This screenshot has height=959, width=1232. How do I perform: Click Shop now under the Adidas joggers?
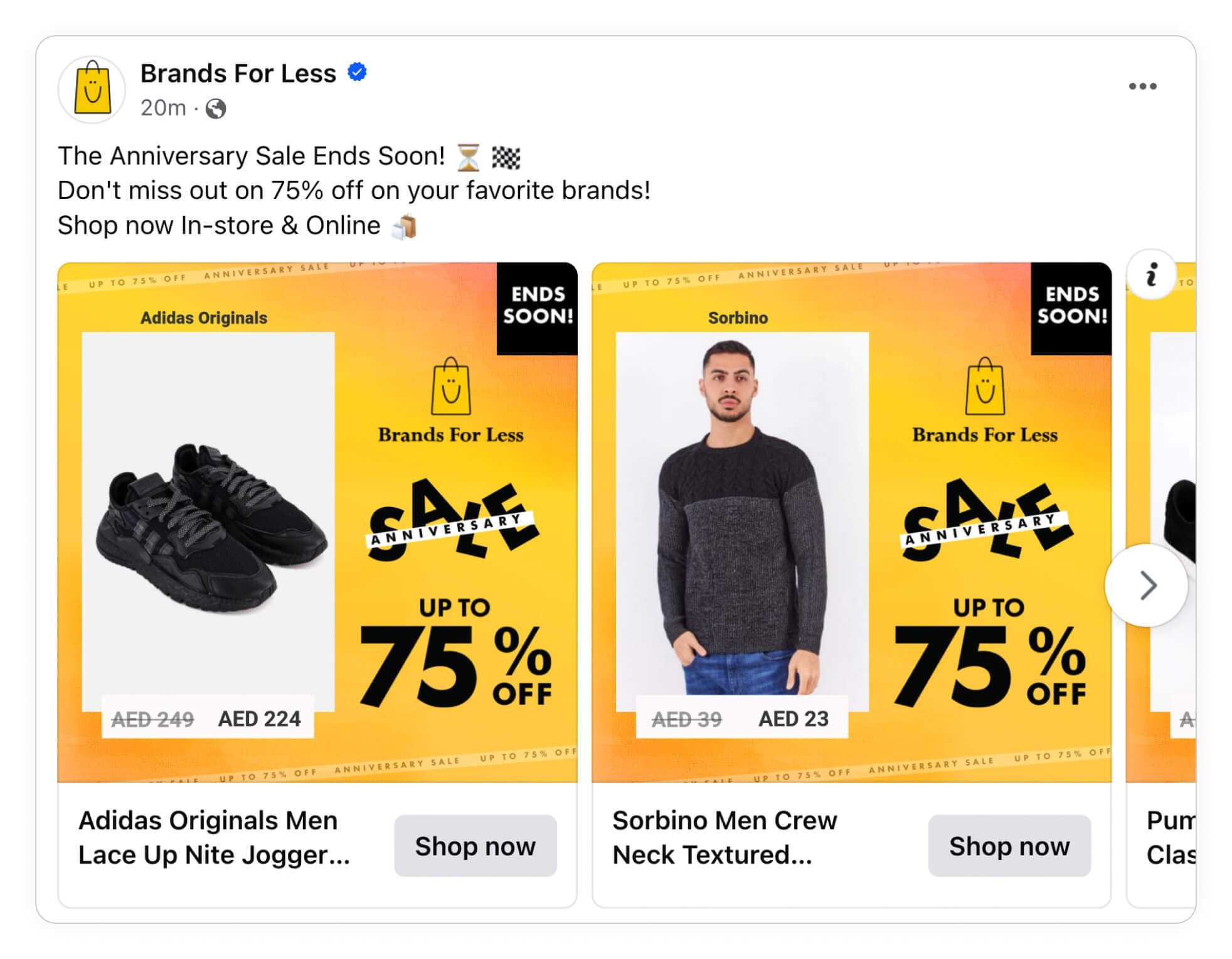coord(475,847)
